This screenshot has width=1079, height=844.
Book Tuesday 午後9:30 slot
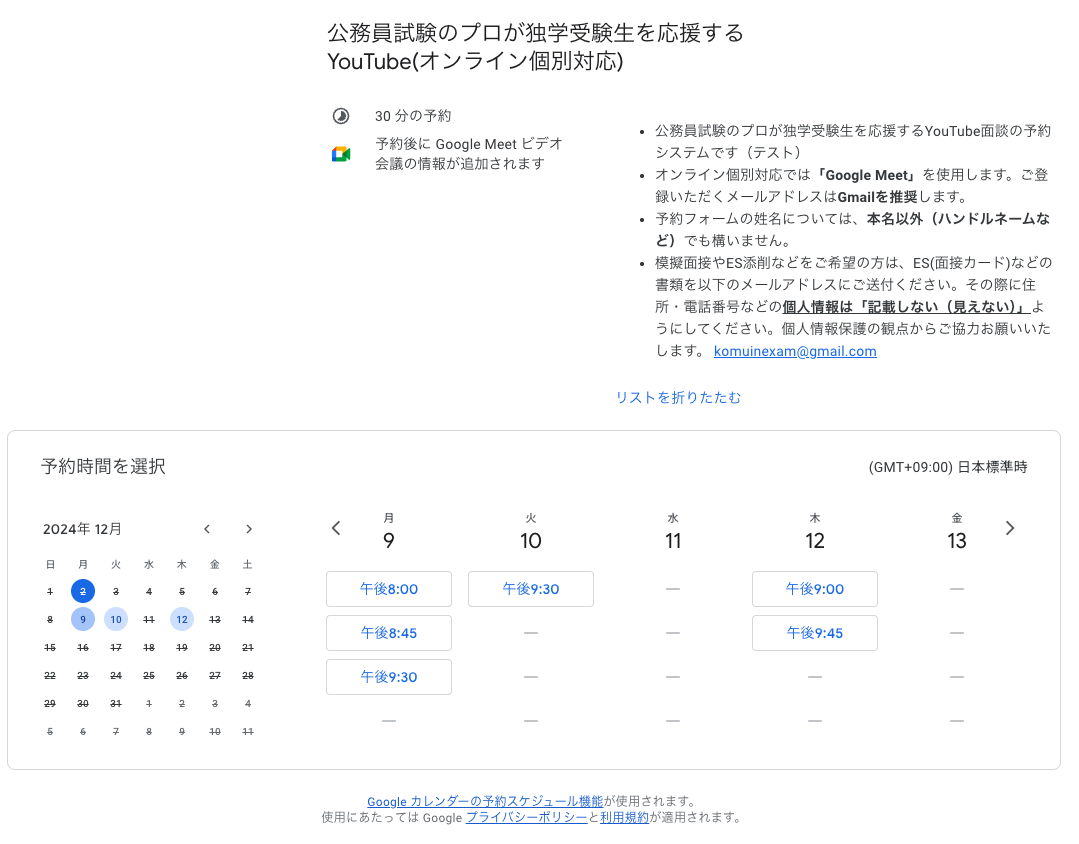(x=531, y=589)
